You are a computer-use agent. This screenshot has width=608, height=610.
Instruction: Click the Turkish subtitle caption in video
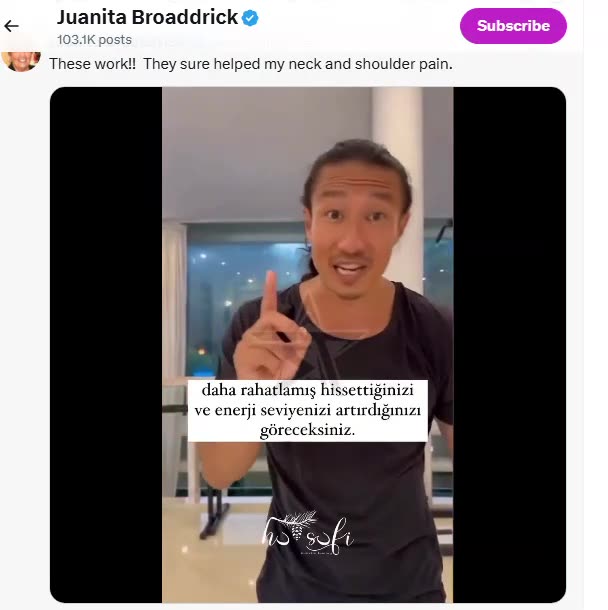(x=308, y=410)
